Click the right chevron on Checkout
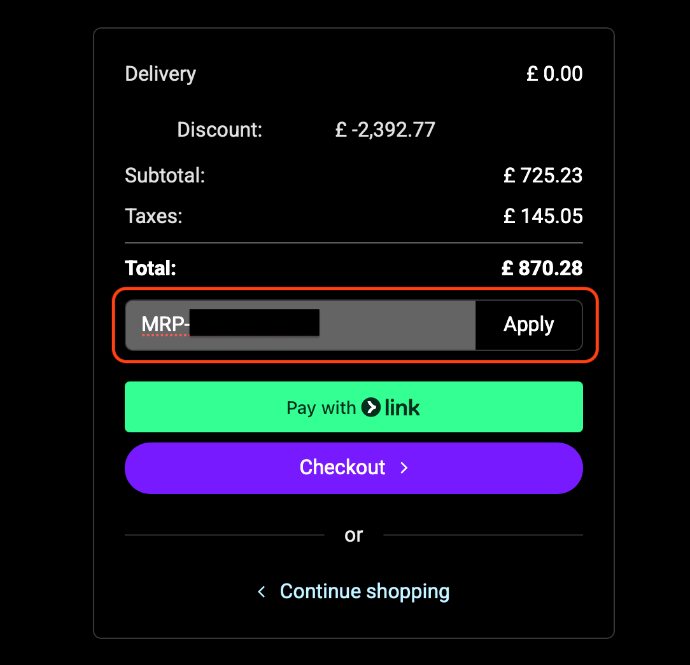The width and height of the screenshot is (690, 665). click(x=404, y=468)
